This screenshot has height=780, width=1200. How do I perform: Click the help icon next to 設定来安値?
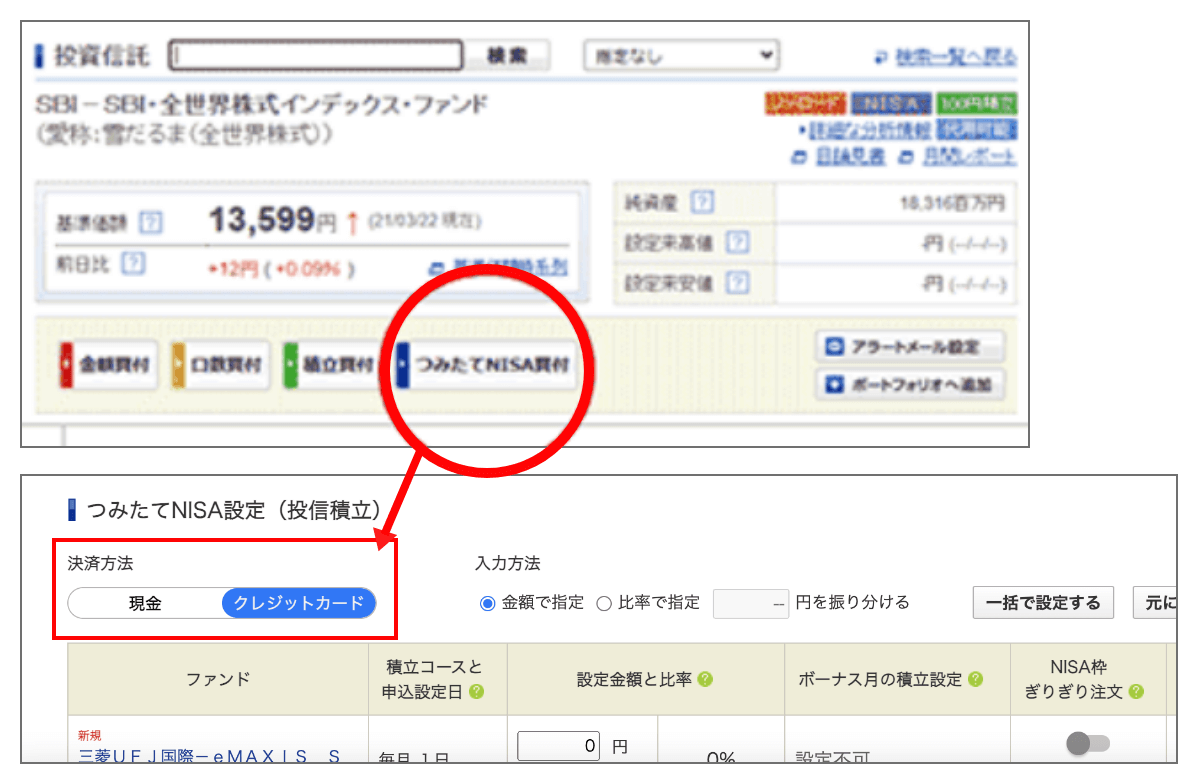coord(737,283)
